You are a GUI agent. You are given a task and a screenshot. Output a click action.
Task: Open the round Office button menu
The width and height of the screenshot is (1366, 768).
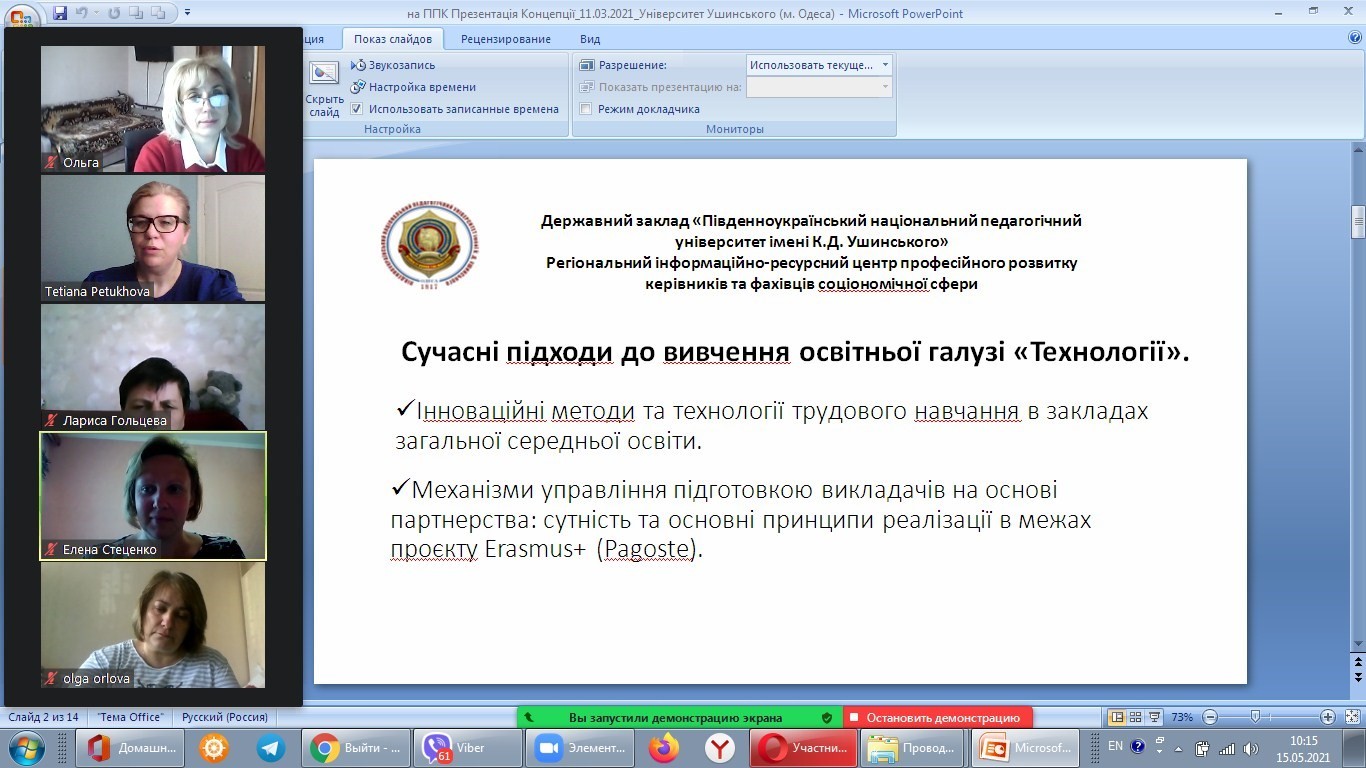click(x=20, y=16)
